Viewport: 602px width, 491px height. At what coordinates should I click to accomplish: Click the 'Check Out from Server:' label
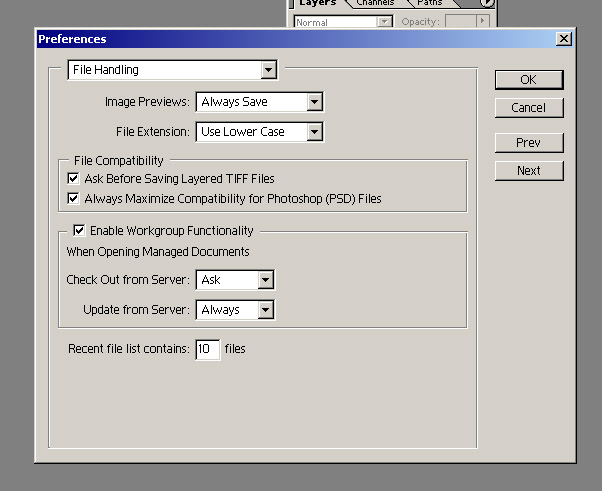click(x=128, y=280)
